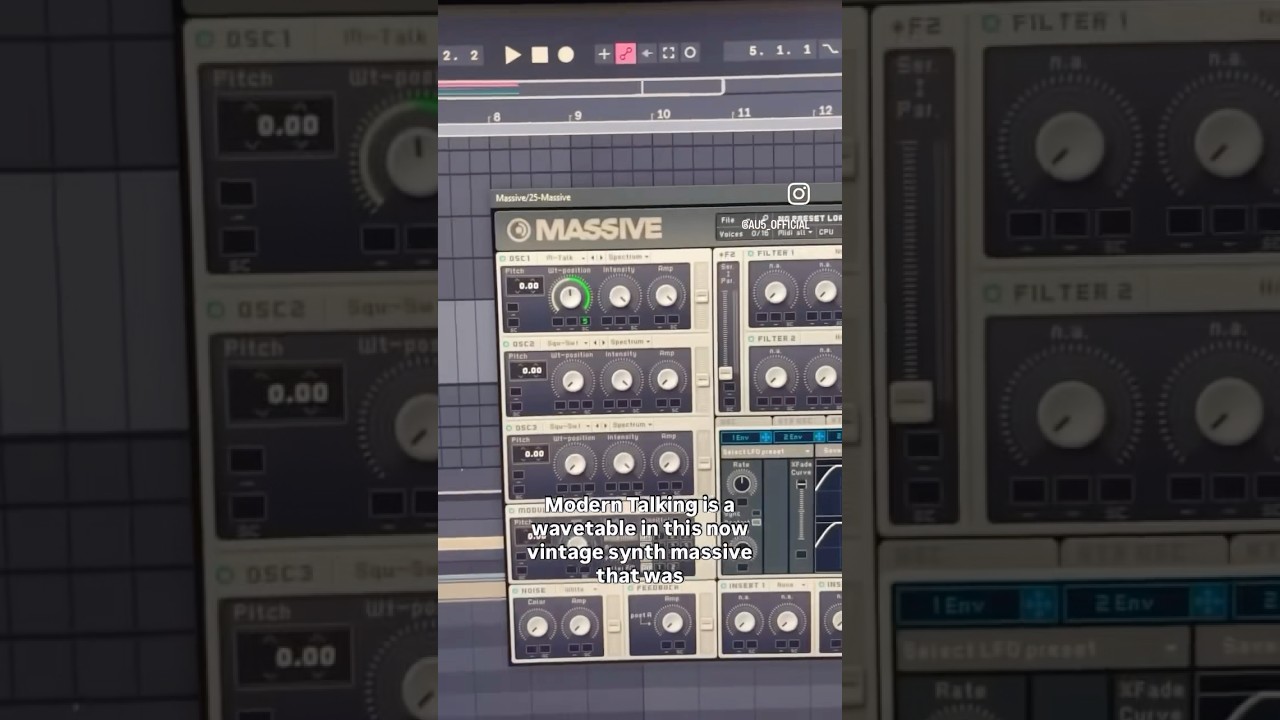The height and width of the screenshot is (720, 1280).
Task: Click the first knob in Insert 1
Action: click(x=744, y=621)
